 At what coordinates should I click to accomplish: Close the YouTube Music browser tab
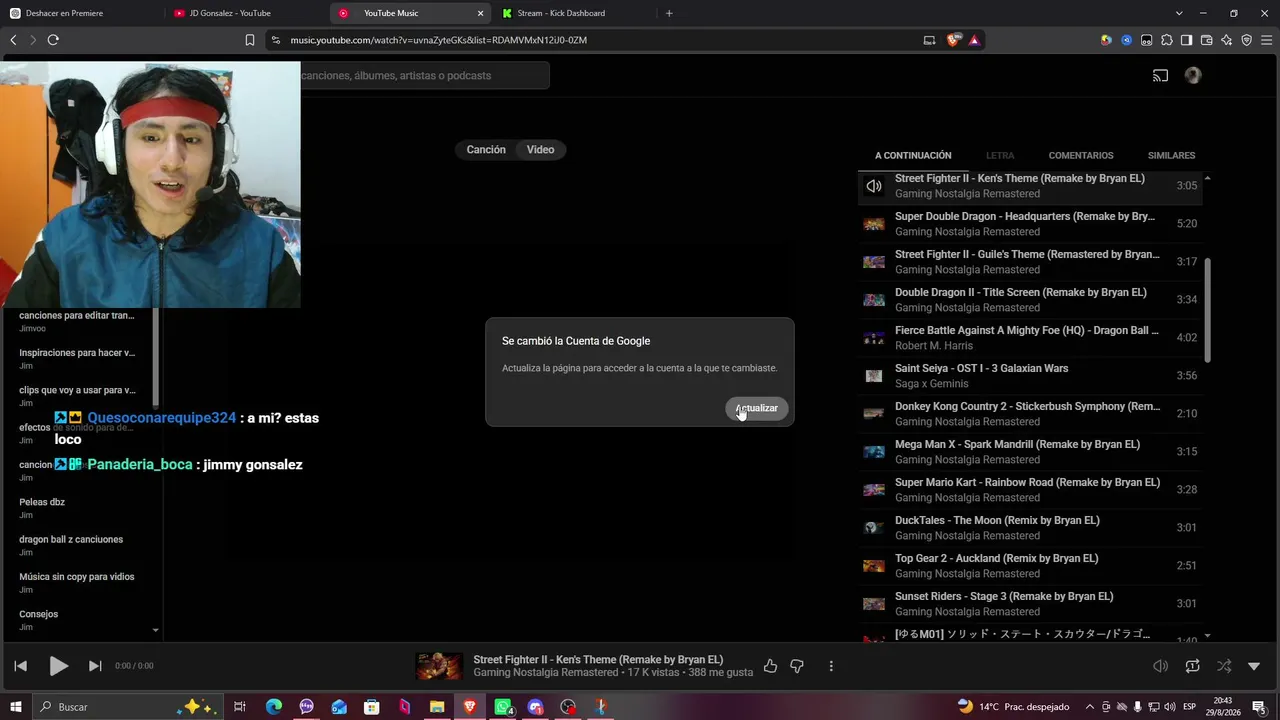pos(480,13)
